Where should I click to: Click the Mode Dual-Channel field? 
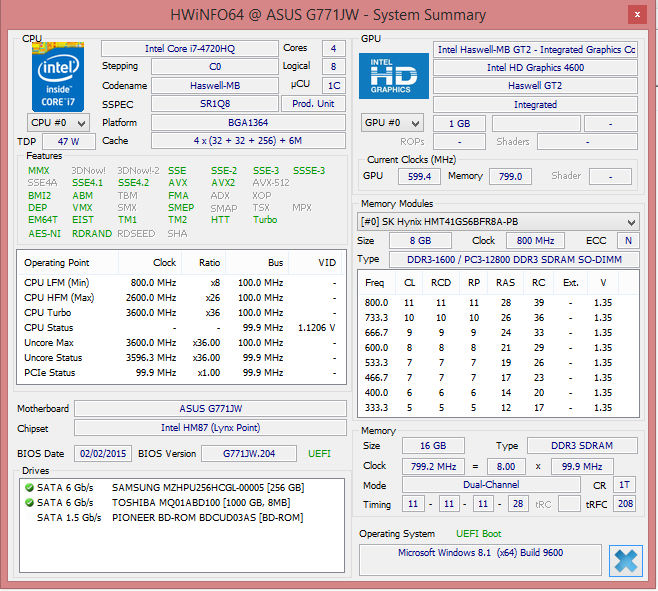pos(491,485)
